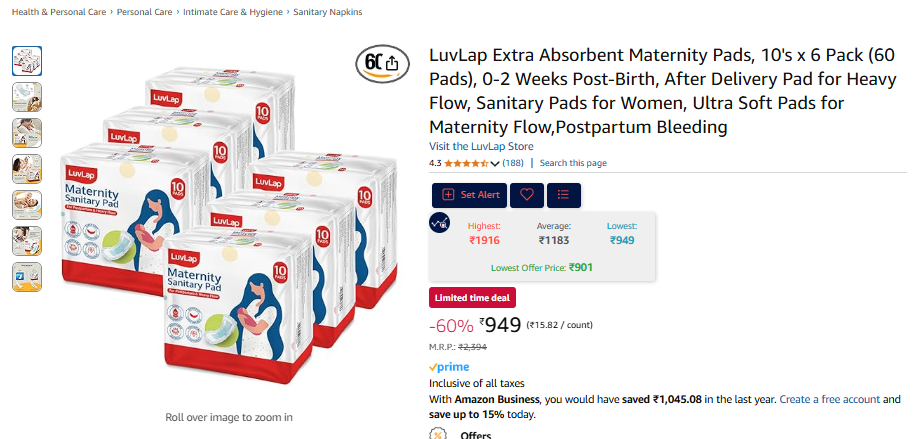Select the fourth product thumbnail image
The height and width of the screenshot is (439, 918).
coord(27,169)
